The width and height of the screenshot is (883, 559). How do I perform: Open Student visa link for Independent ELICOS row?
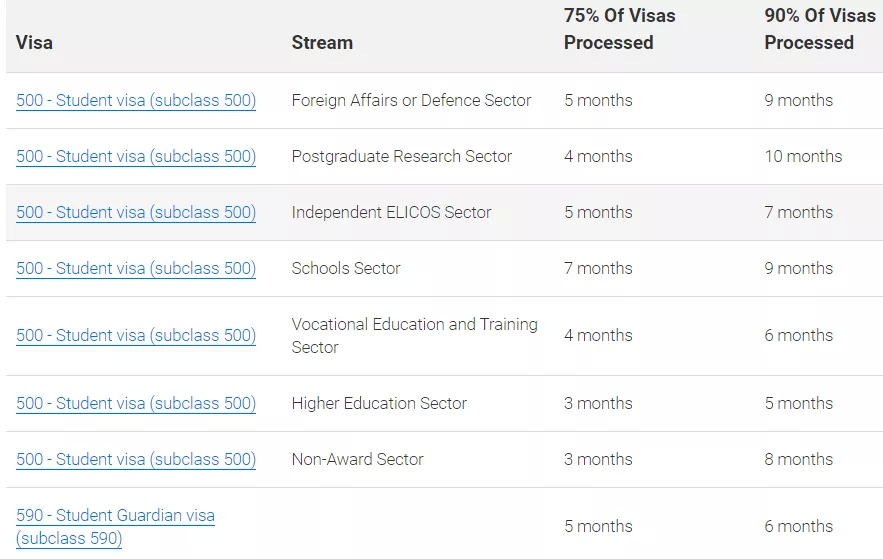[136, 212]
